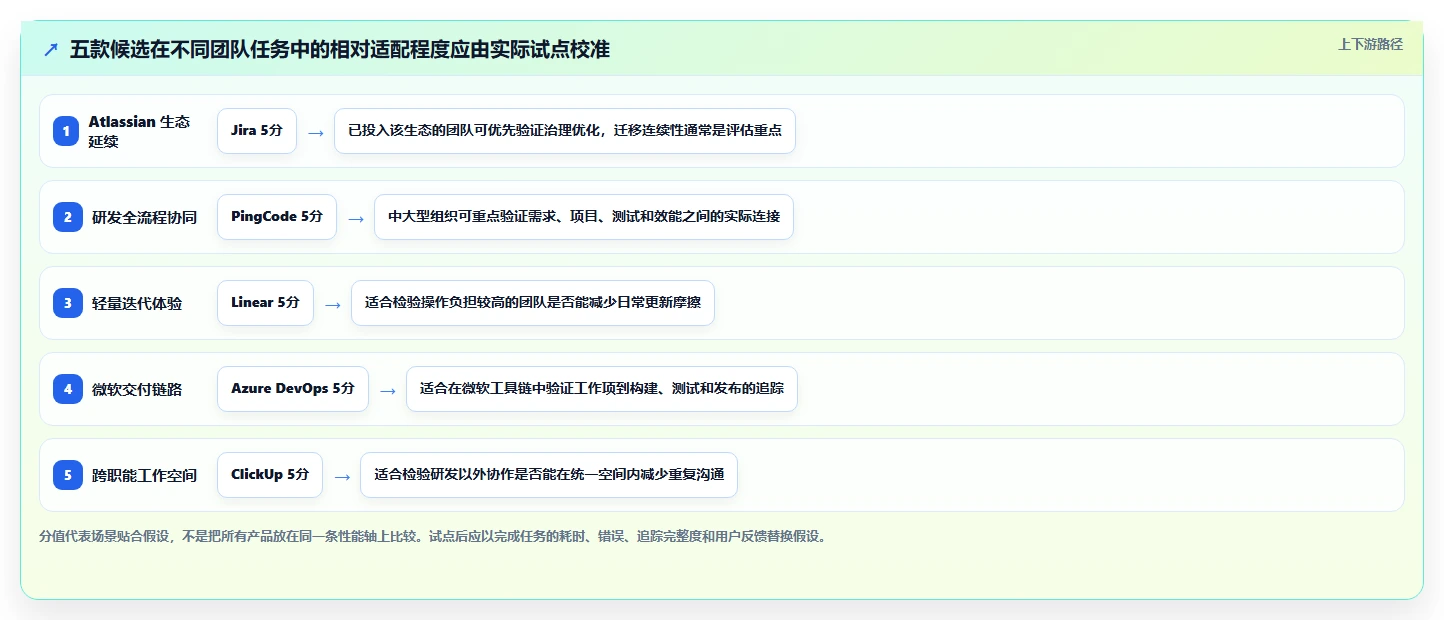Click the arrow after PingCode 5分
The width and height of the screenshot is (1444, 620).
coord(355,218)
